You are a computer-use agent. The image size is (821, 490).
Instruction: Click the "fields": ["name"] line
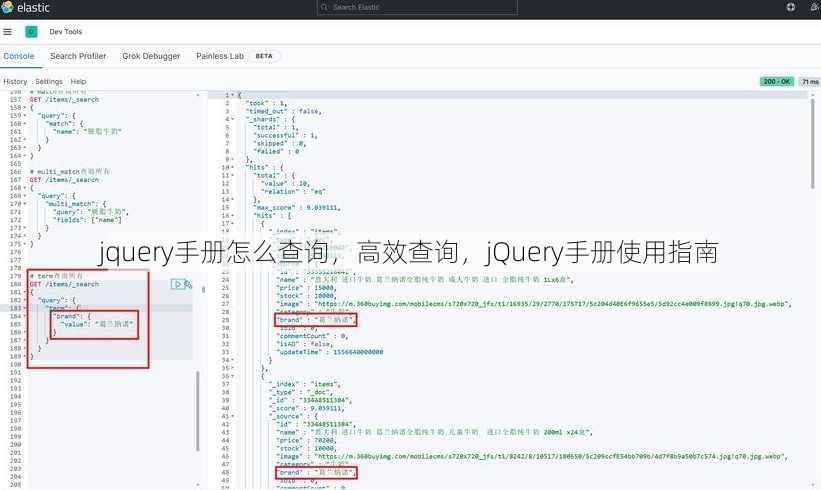(x=87, y=220)
